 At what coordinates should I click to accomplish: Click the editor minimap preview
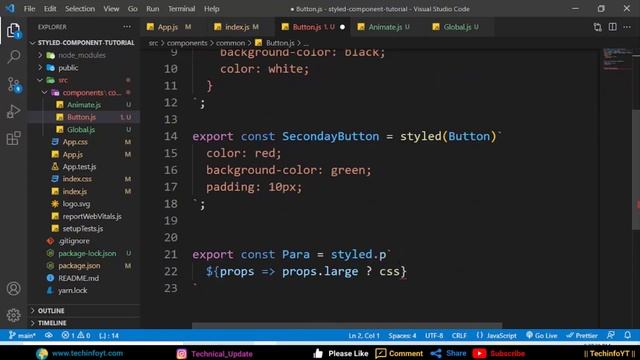coord(616,59)
